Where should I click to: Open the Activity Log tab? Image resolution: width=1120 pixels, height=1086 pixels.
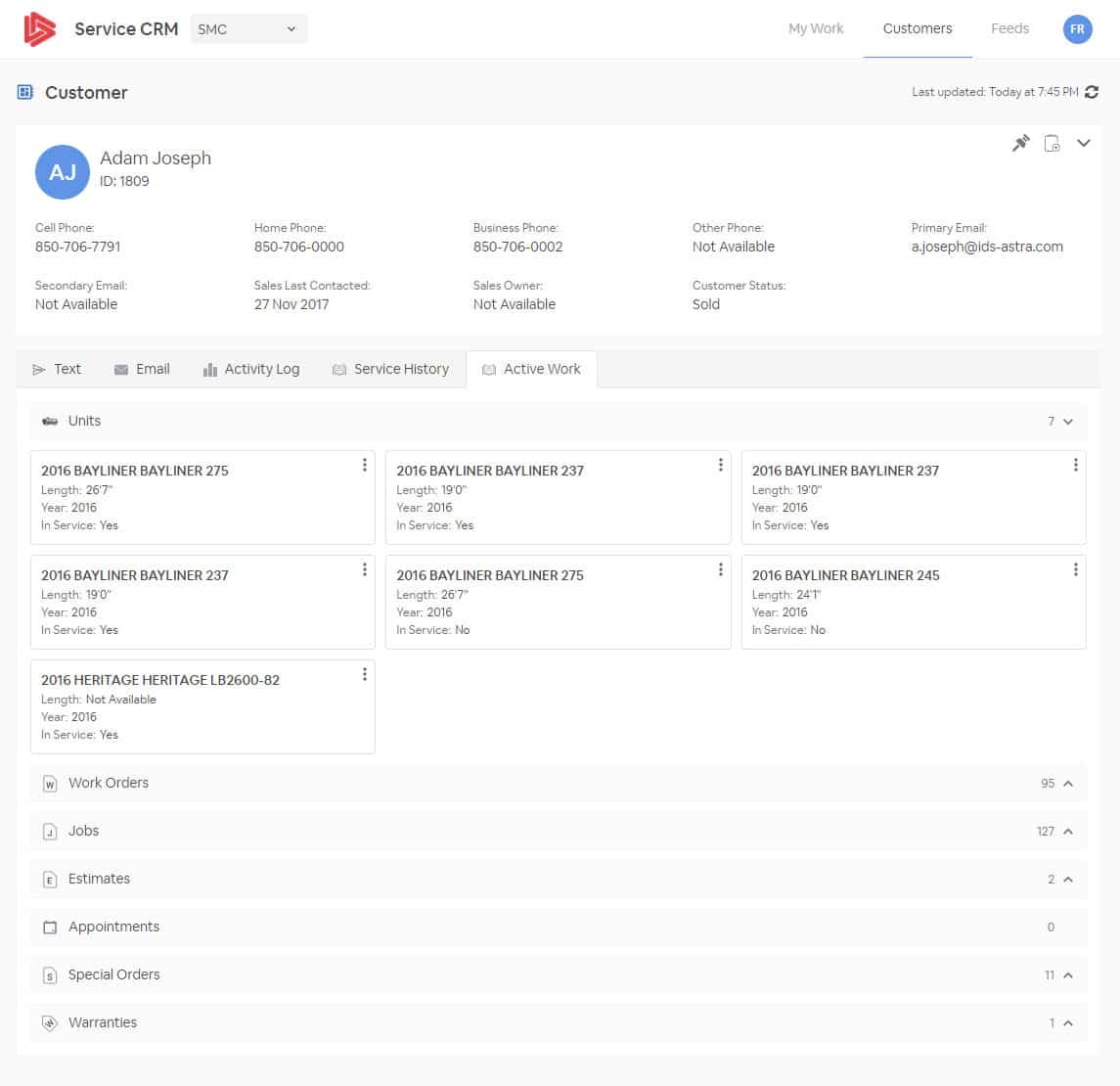[x=250, y=369]
